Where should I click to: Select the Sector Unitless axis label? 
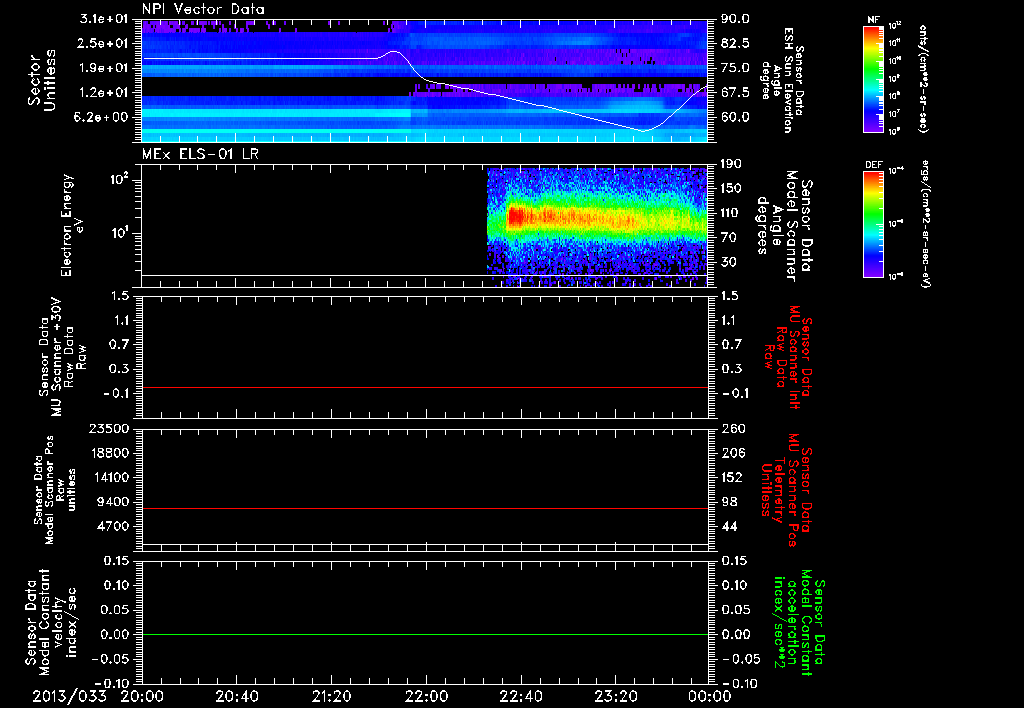tap(42, 80)
